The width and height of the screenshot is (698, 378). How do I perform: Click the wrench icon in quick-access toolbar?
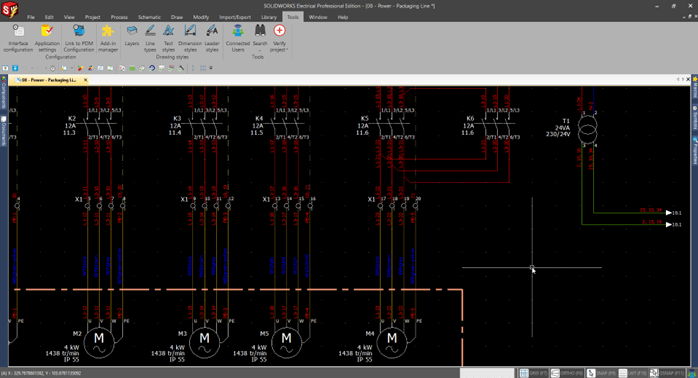[181, 68]
